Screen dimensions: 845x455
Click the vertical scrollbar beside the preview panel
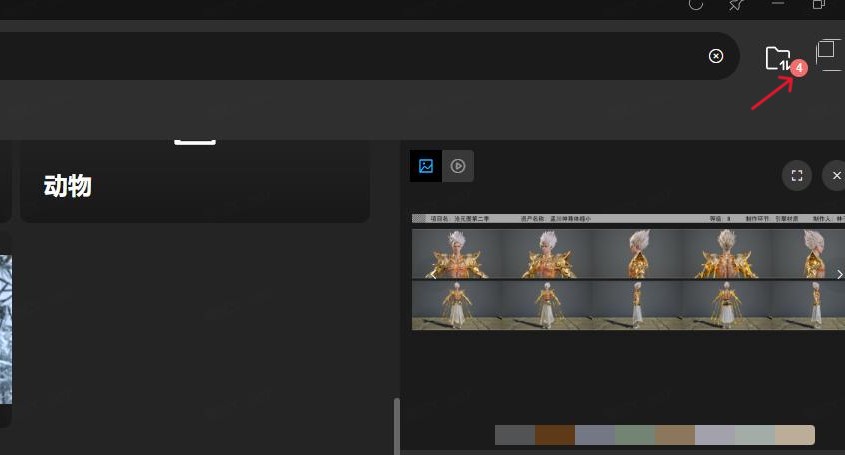(397, 426)
